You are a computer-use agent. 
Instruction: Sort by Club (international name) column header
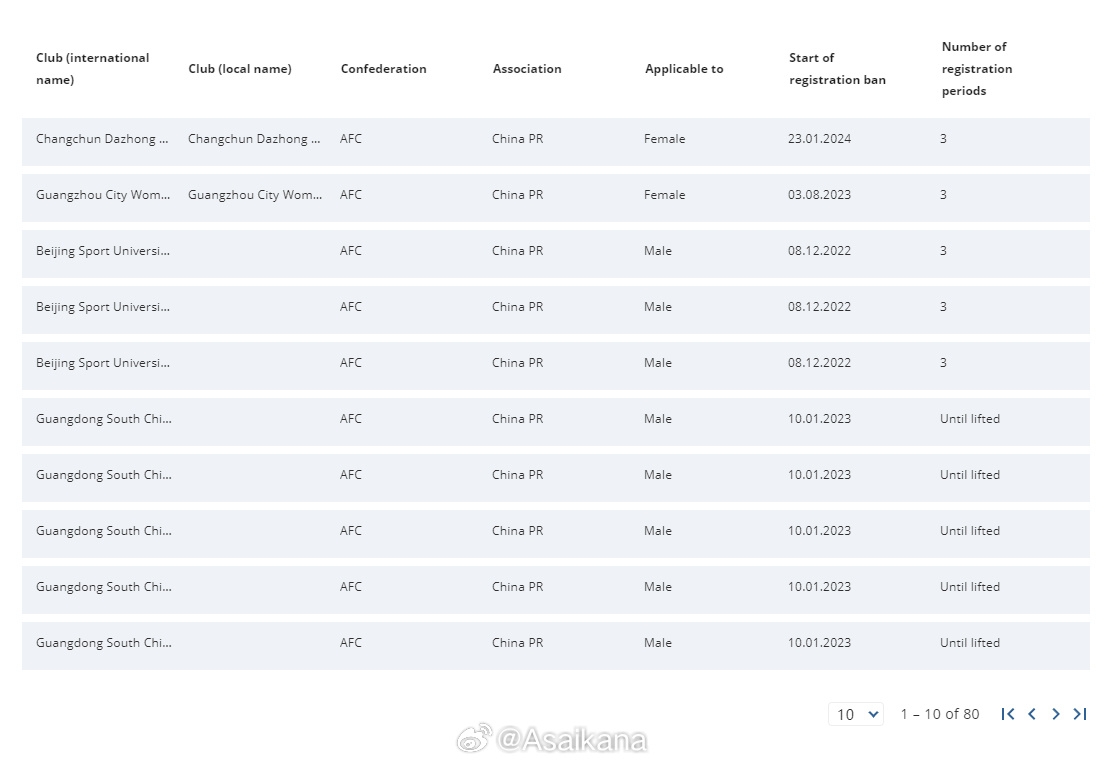92,68
